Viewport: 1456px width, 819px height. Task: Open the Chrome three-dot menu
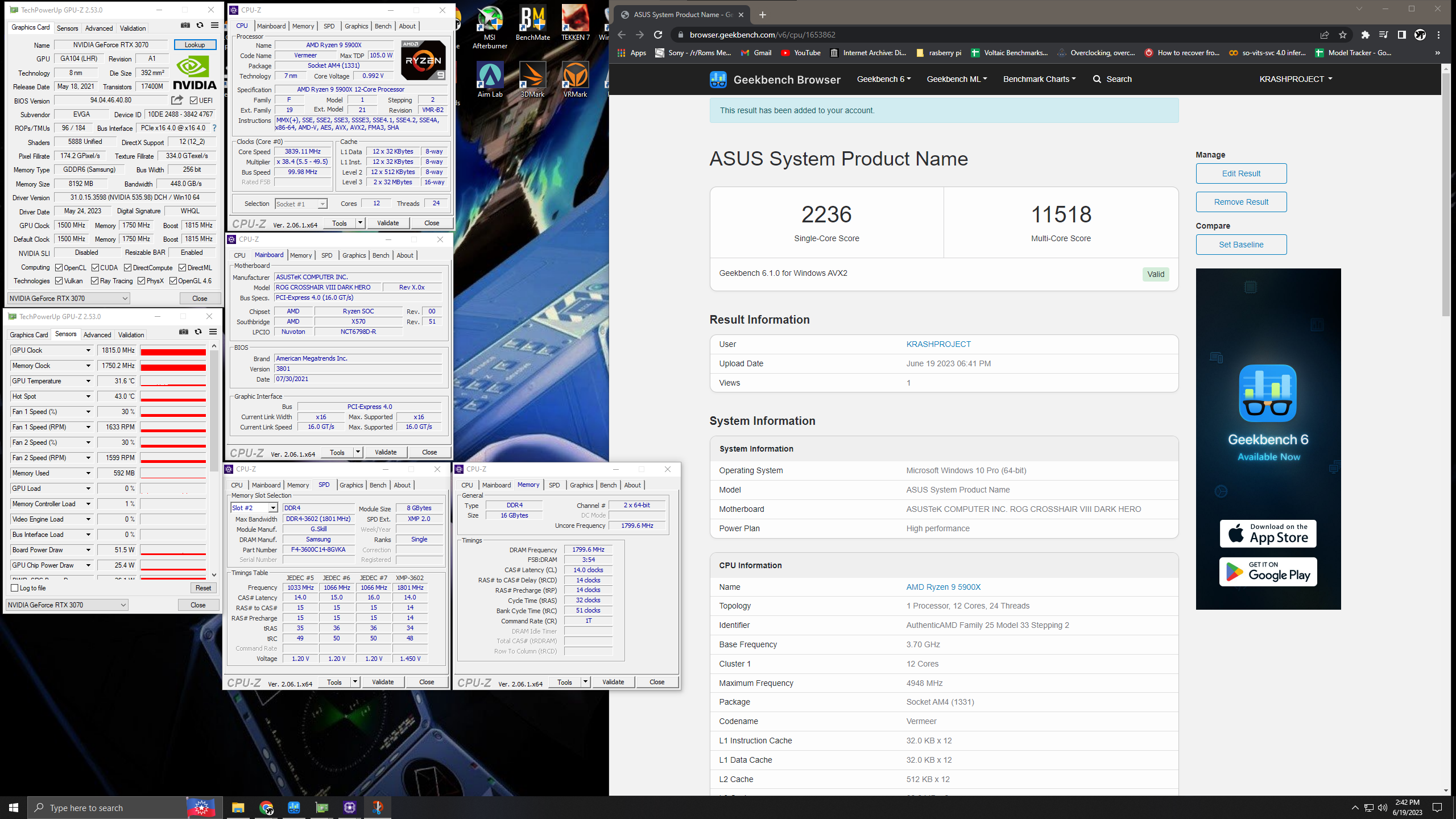(1438, 35)
